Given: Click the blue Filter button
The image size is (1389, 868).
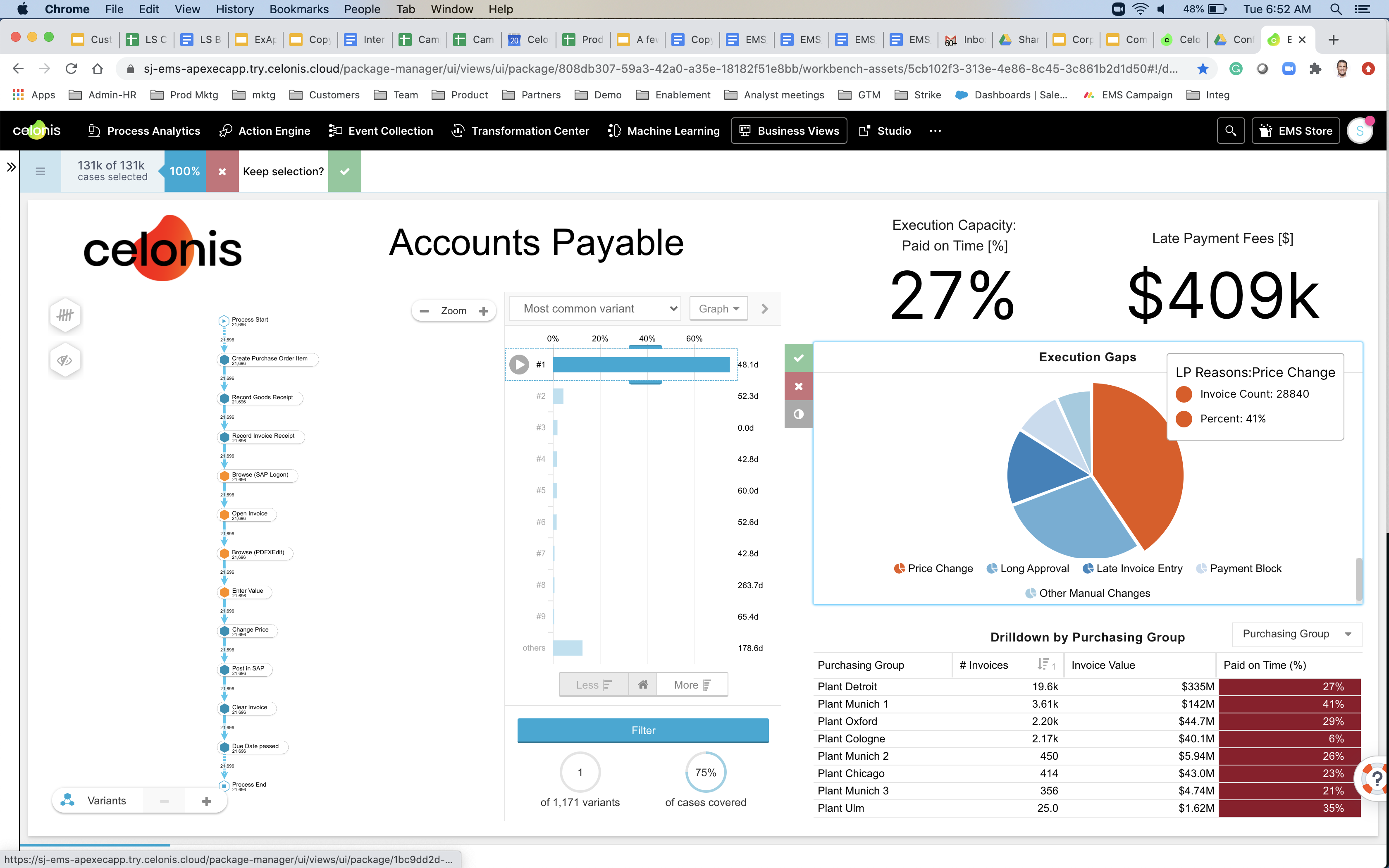Looking at the screenshot, I should [x=643, y=730].
